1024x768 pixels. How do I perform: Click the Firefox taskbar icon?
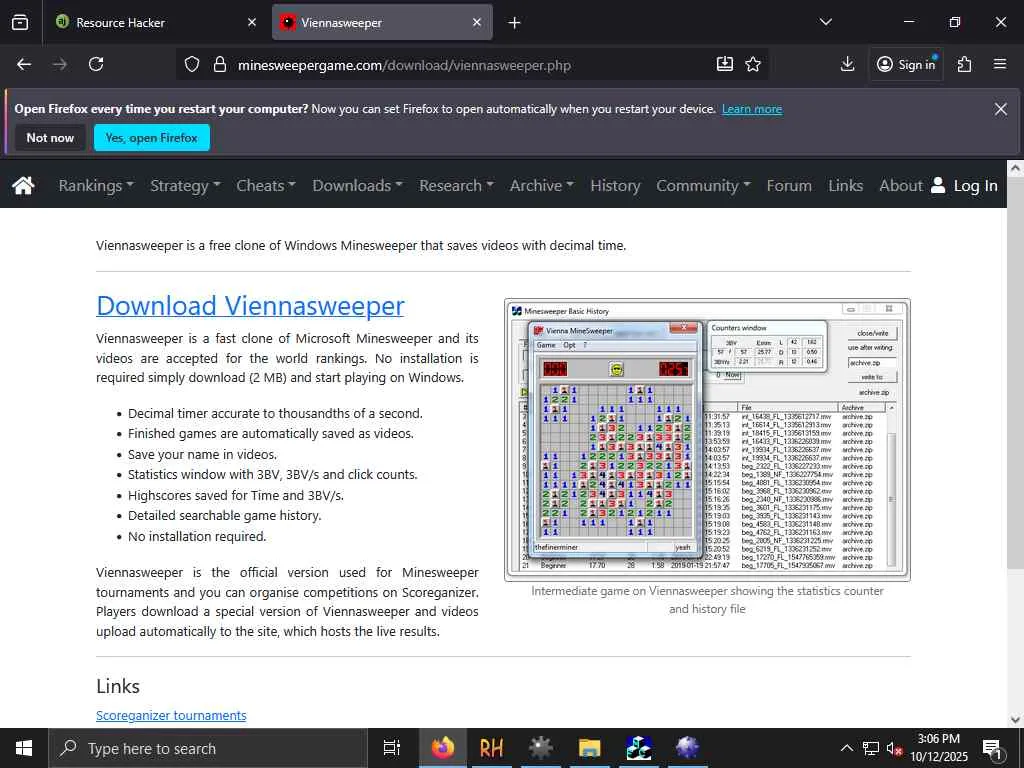tap(442, 748)
